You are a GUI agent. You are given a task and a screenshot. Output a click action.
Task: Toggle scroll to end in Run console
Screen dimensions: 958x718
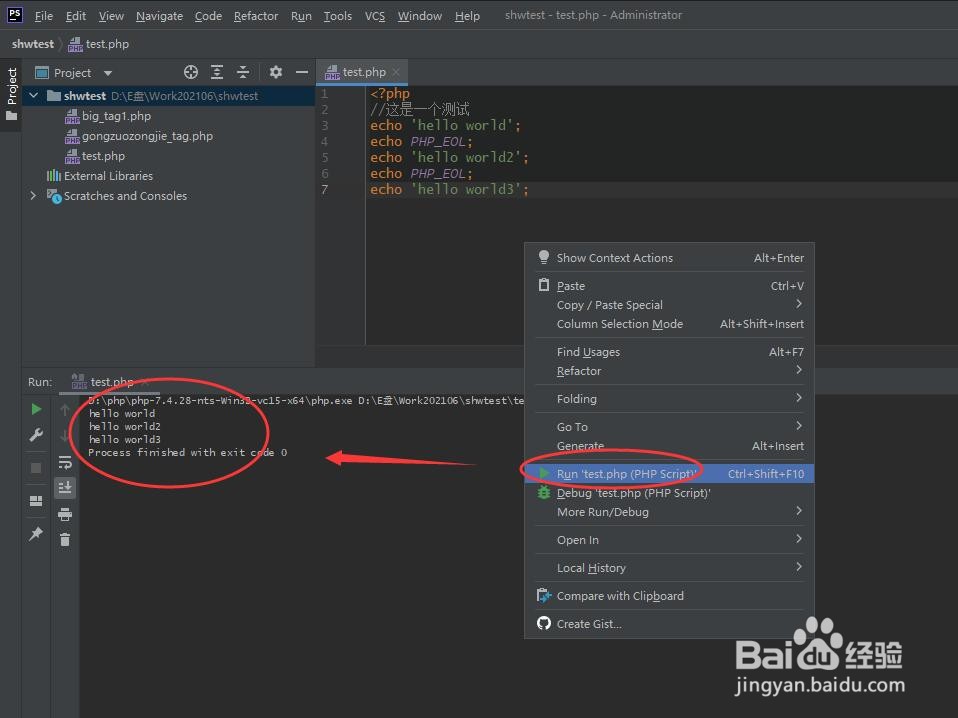pyautogui.click(x=65, y=488)
